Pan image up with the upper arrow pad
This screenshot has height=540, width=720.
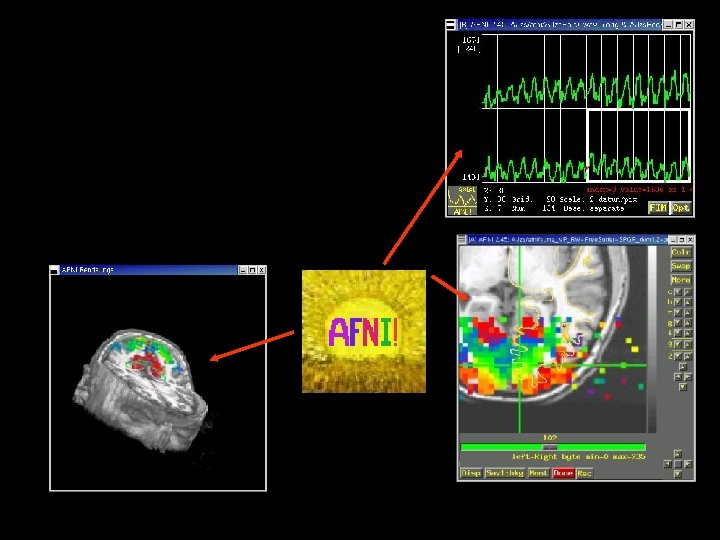(683, 366)
